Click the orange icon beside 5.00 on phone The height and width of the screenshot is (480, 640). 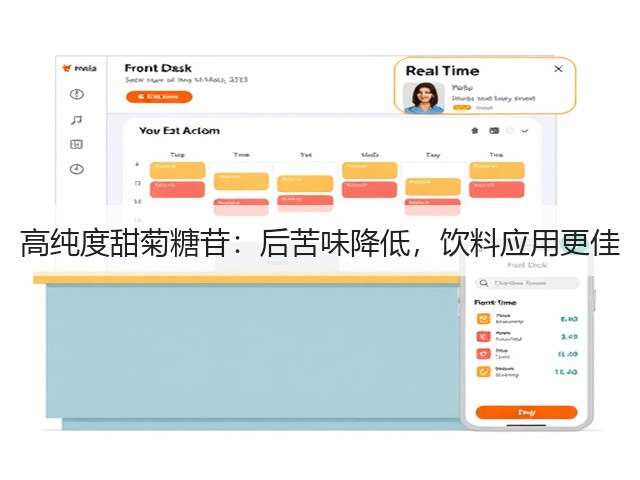[x=484, y=319]
